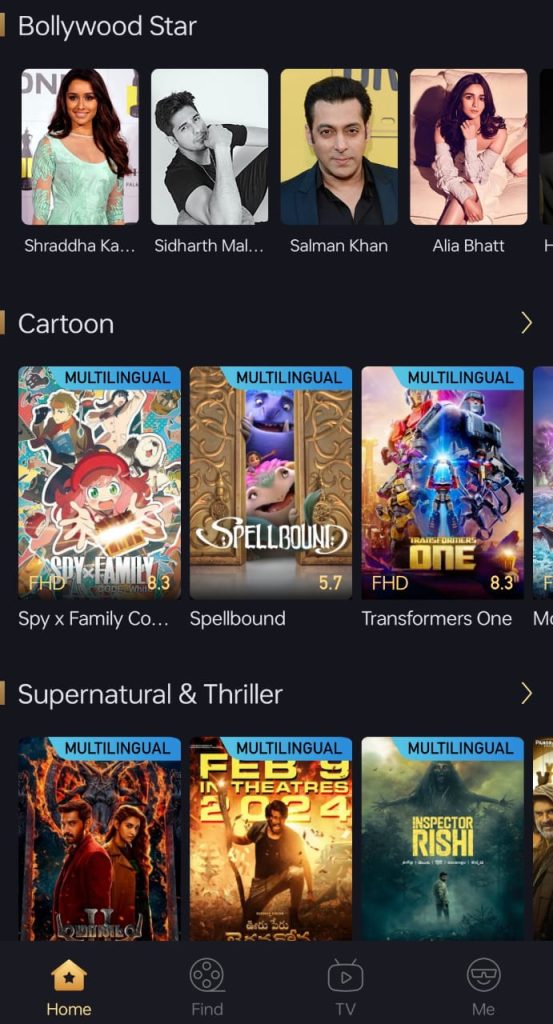Viewport: 553px width, 1024px height.
Task: Open the Spellbound movie poster
Action: coord(271,483)
